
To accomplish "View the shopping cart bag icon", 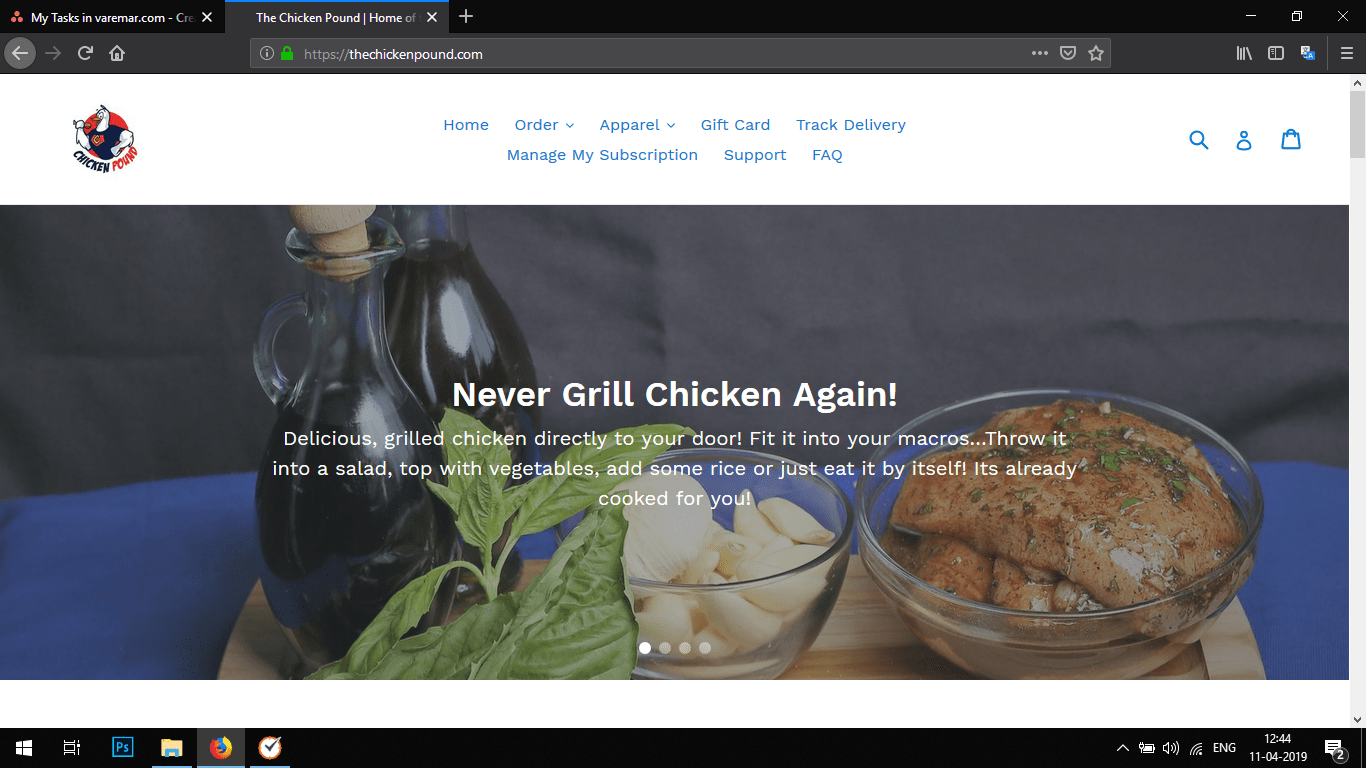I will point(1291,139).
